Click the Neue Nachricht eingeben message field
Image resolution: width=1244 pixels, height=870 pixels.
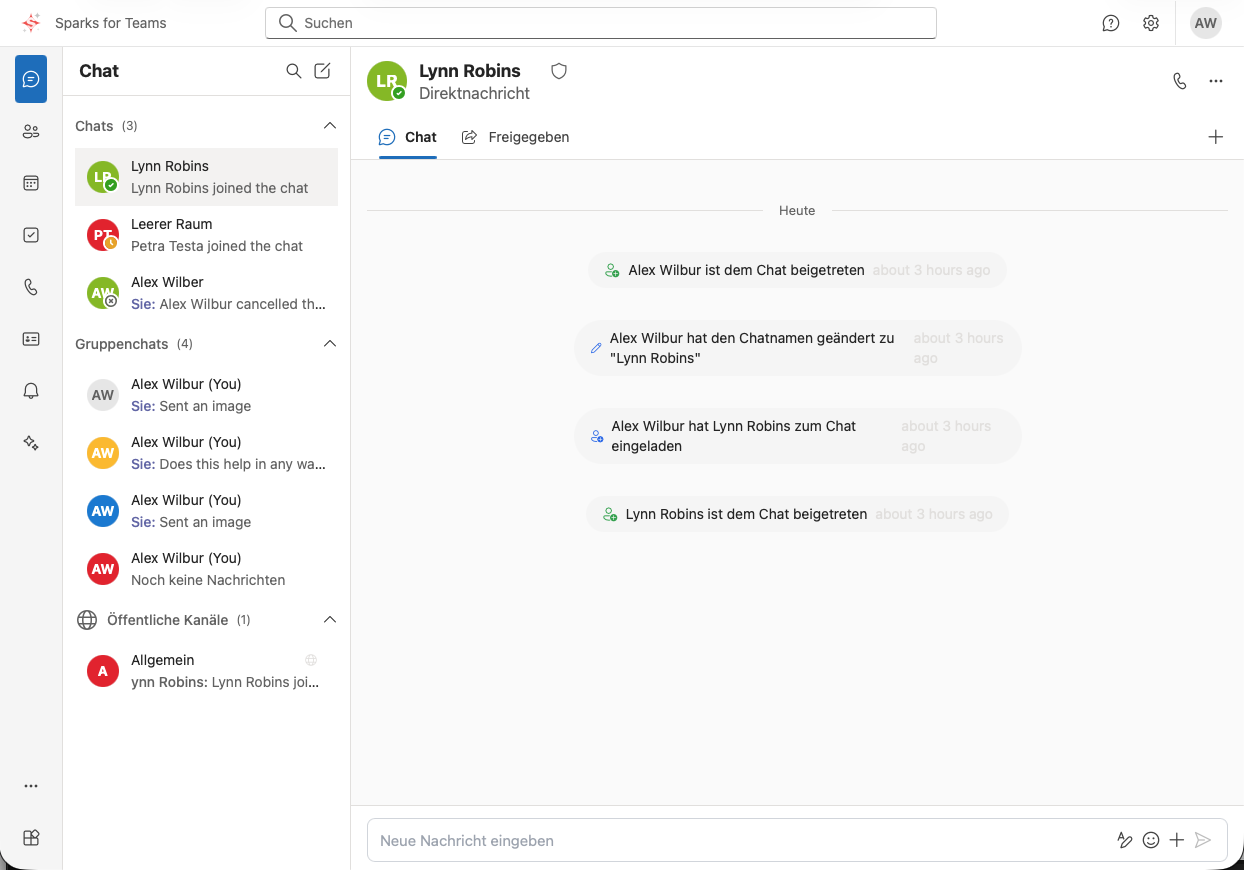[x=700, y=840]
